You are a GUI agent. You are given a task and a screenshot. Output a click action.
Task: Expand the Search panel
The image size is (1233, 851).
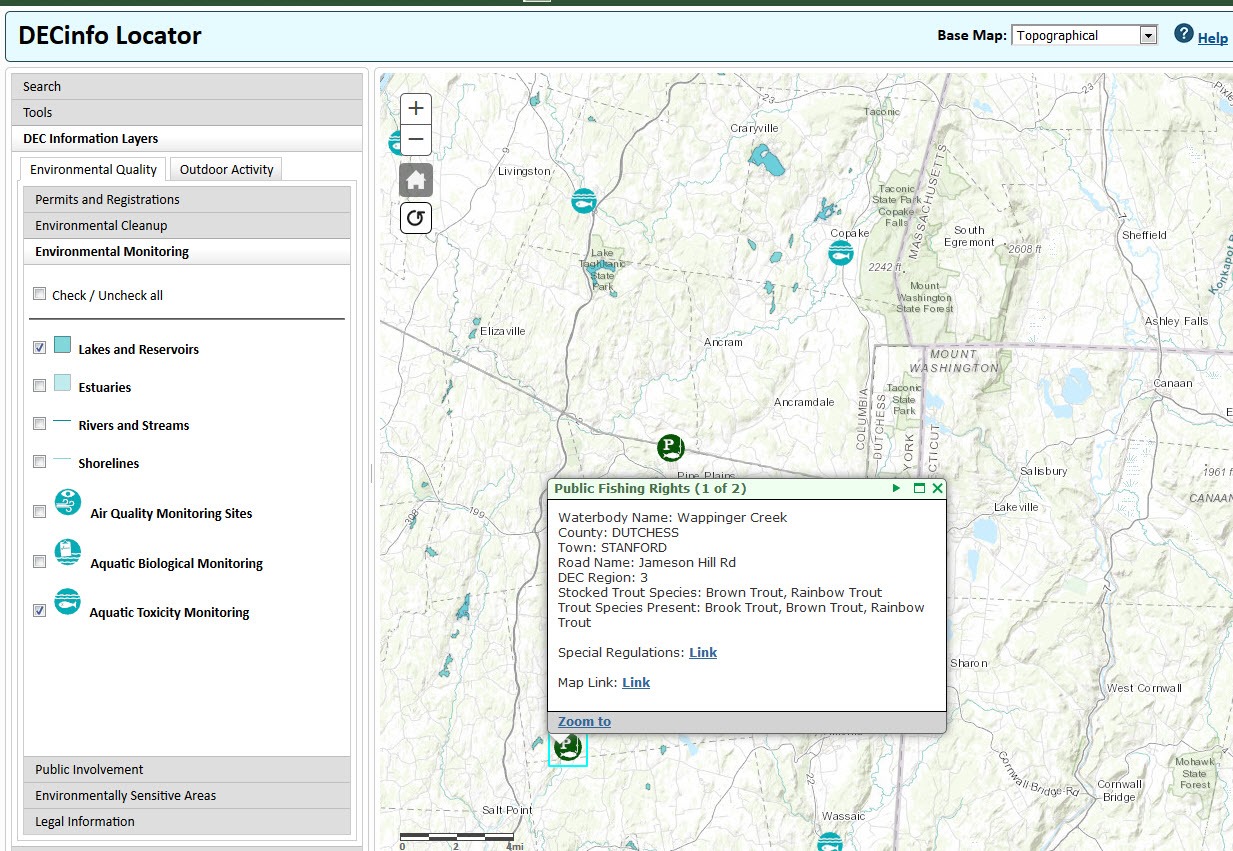(x=186, y=87)
